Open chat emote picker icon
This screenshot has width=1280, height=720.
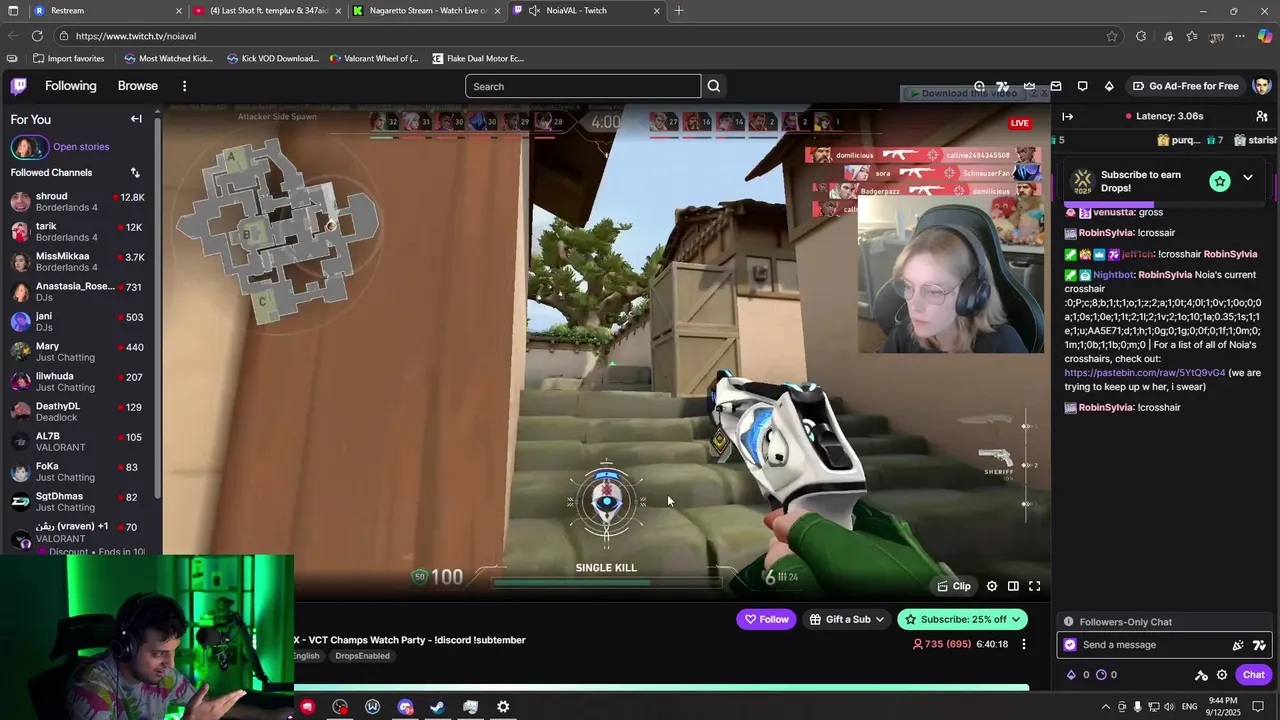coord(1238,645)
